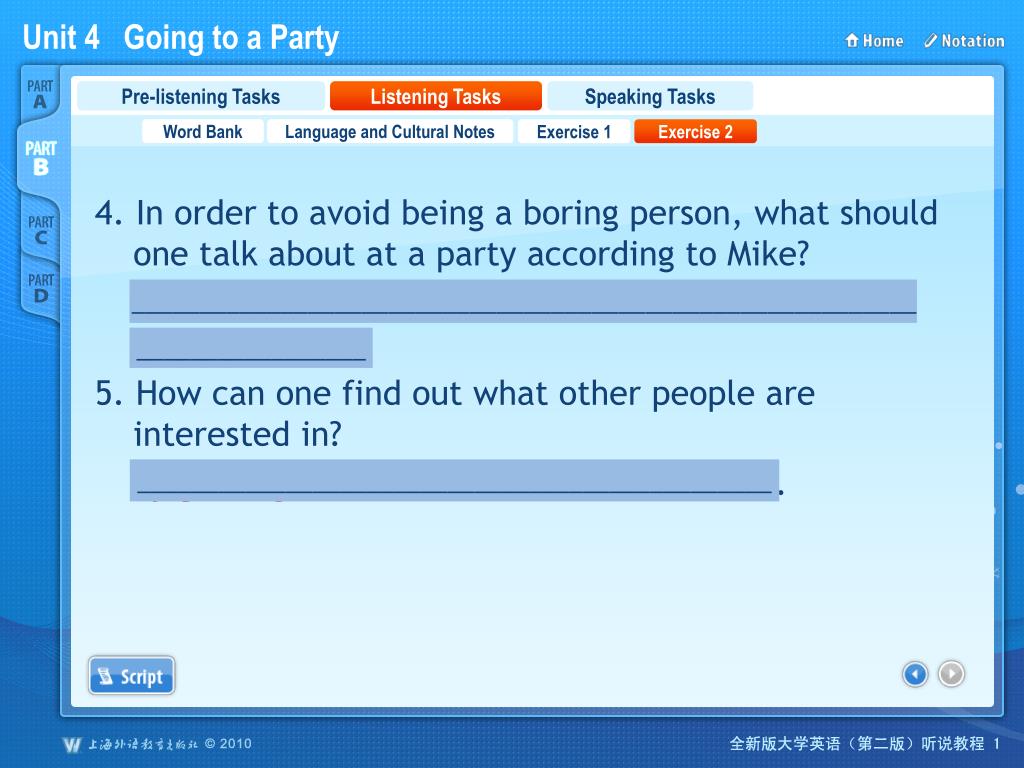This screenshot has height=768, width=1024.
Task: Switch to Part C side tab
Action: click(x=40, y=230)
